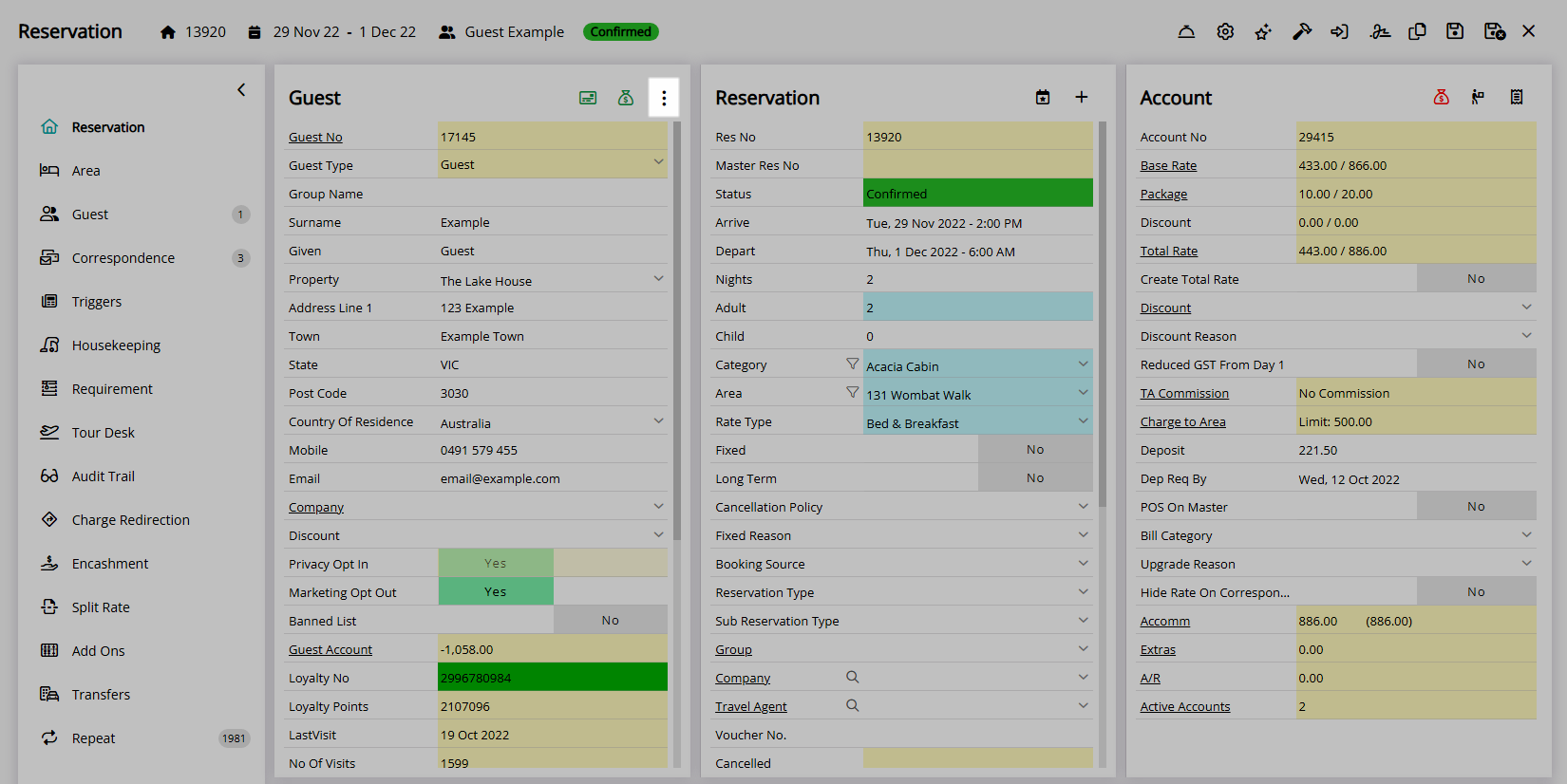Image resolution: width=1567 pixels, height=784 pixels.
Task: Click the search icon in the Reservation panel Company row
Action: click(852, 677)
